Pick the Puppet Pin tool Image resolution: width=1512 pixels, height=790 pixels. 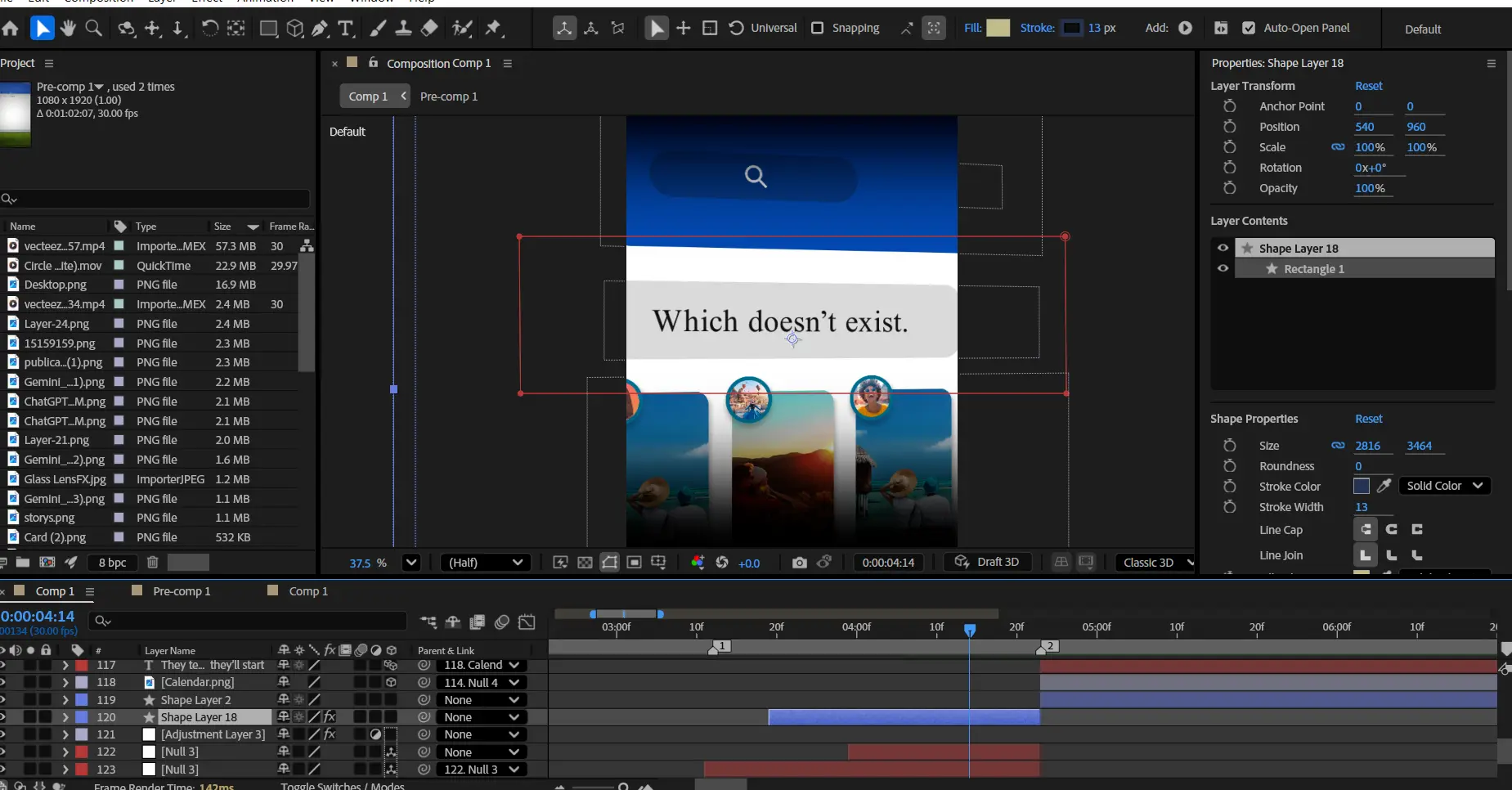[x=493, y=29]
